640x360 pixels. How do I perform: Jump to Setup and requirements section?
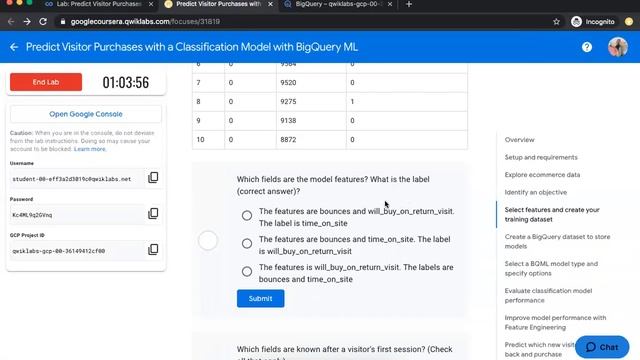tap(541, 157)
